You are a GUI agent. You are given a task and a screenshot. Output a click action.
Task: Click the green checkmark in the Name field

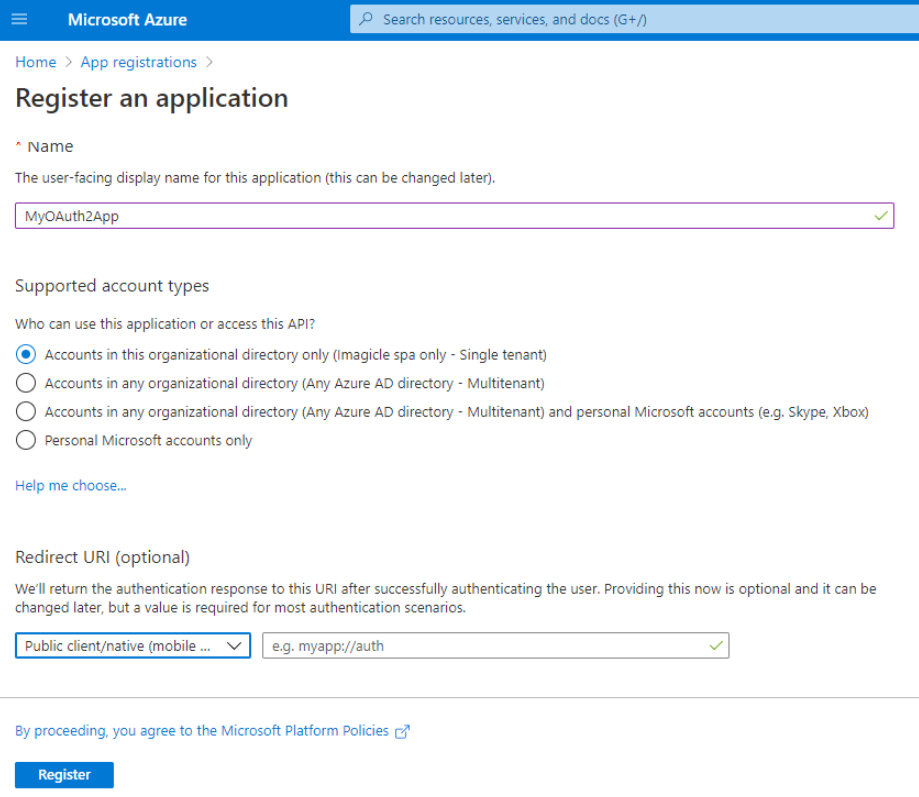pyautogui.click(x=879, y=214)
